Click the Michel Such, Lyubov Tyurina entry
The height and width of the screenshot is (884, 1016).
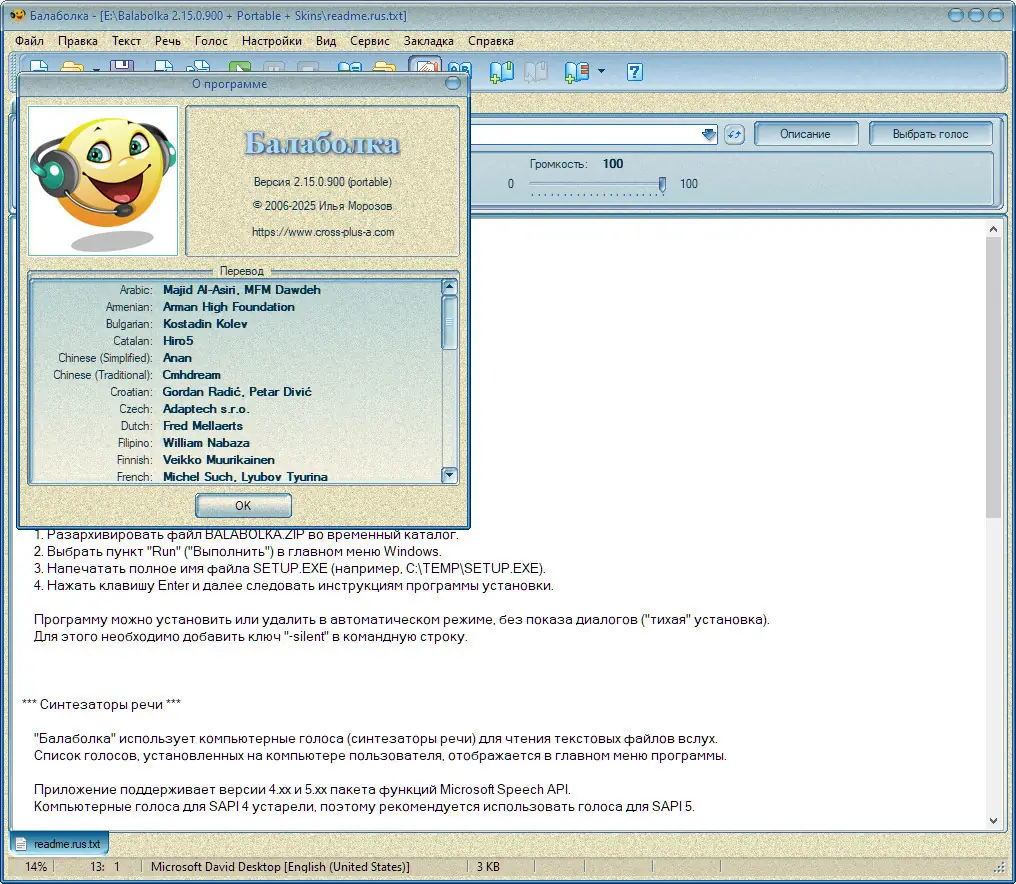point(246,476)
